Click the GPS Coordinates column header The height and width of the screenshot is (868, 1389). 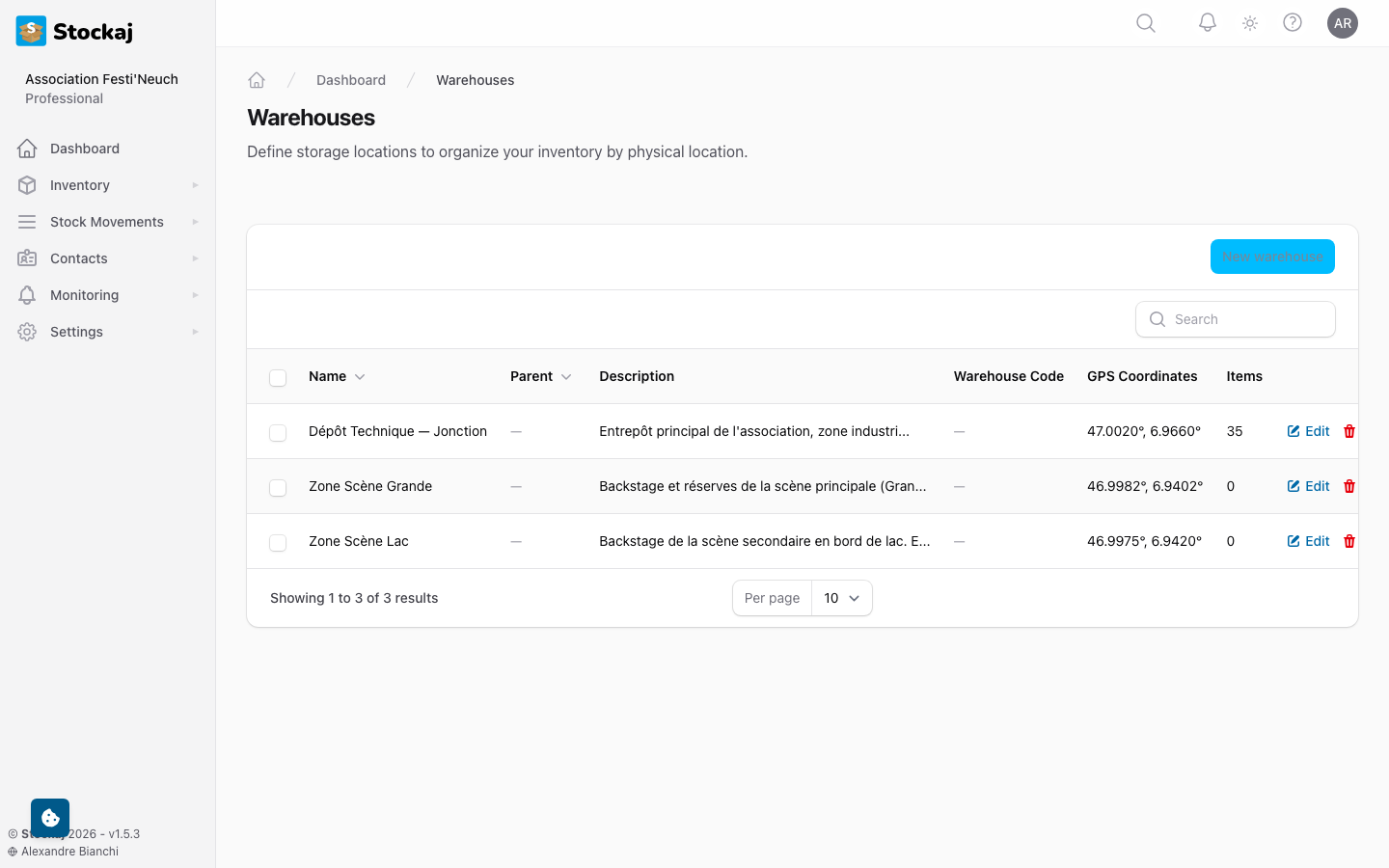[x=1142, y=376]
